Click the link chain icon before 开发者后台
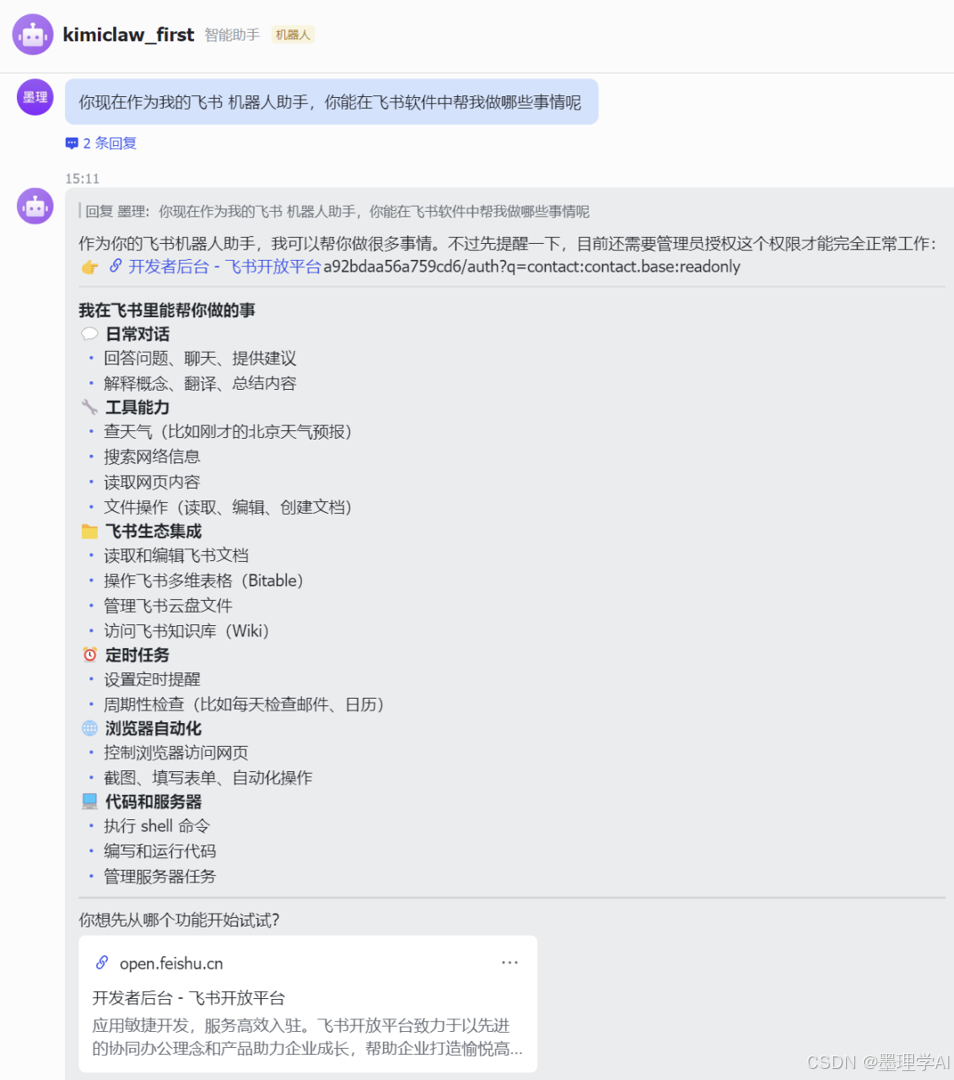Image resolution: width=954 pixels, height=1080 pixels. [116, 266]
